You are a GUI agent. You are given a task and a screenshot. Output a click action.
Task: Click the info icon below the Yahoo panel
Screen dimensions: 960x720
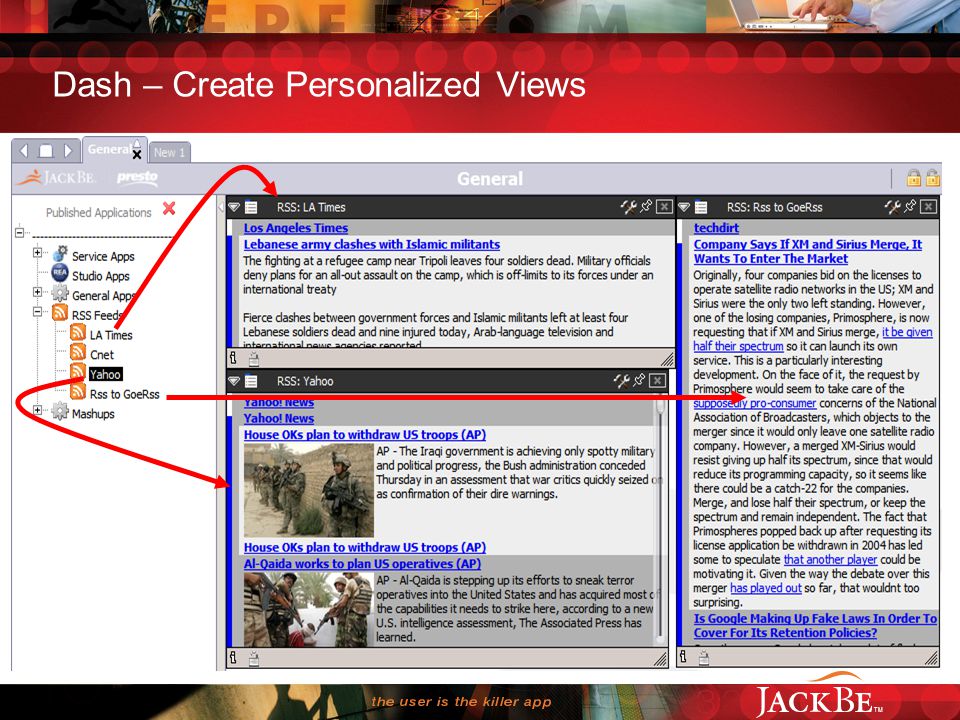[x=233, y=658]
